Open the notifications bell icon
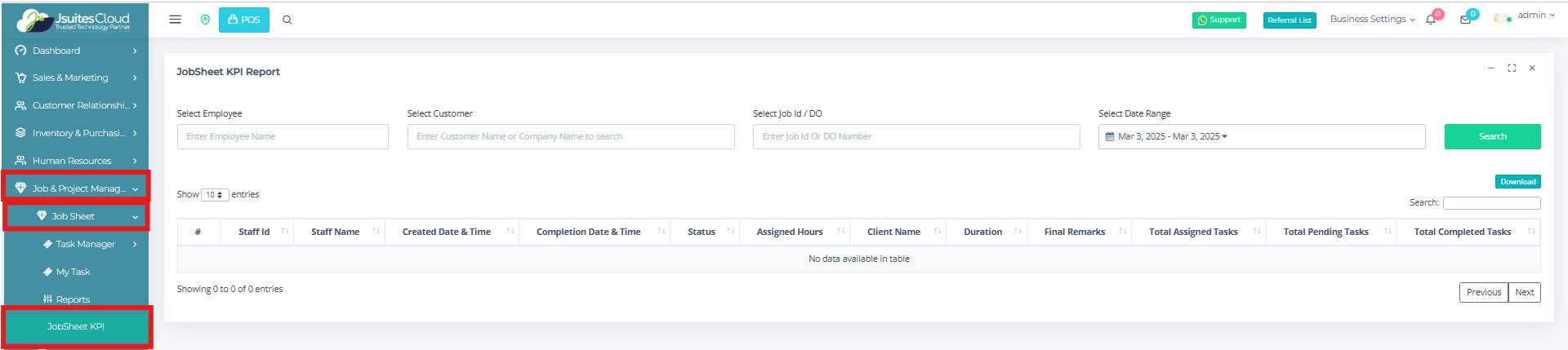 pos(1431,20)
